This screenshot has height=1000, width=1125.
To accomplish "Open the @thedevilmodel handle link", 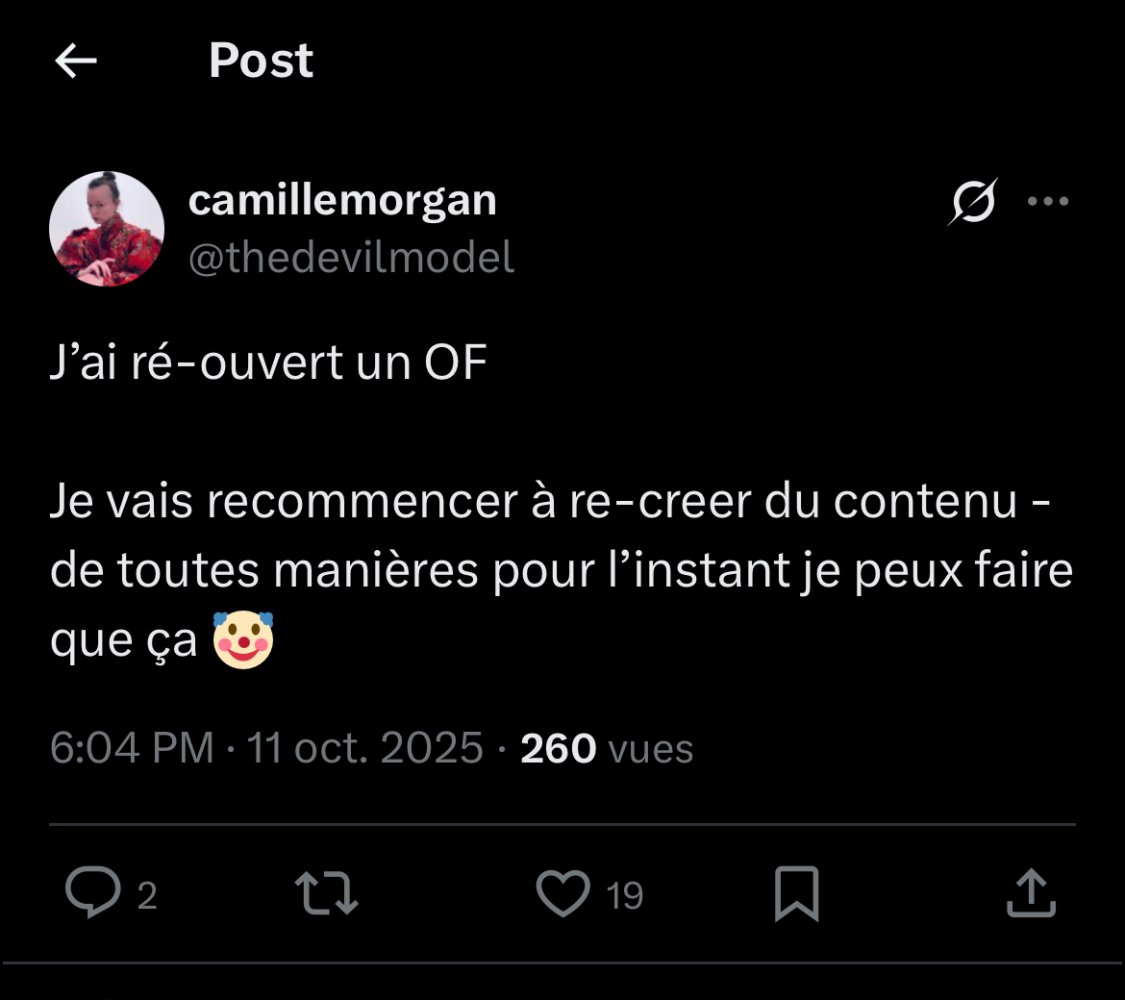I will point(351,258).
